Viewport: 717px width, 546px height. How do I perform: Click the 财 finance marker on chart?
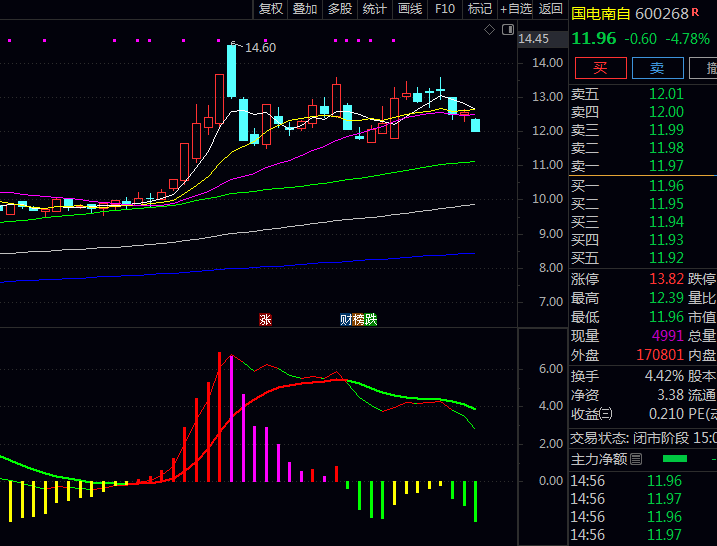pyautogui.click(x=346, y=319)
